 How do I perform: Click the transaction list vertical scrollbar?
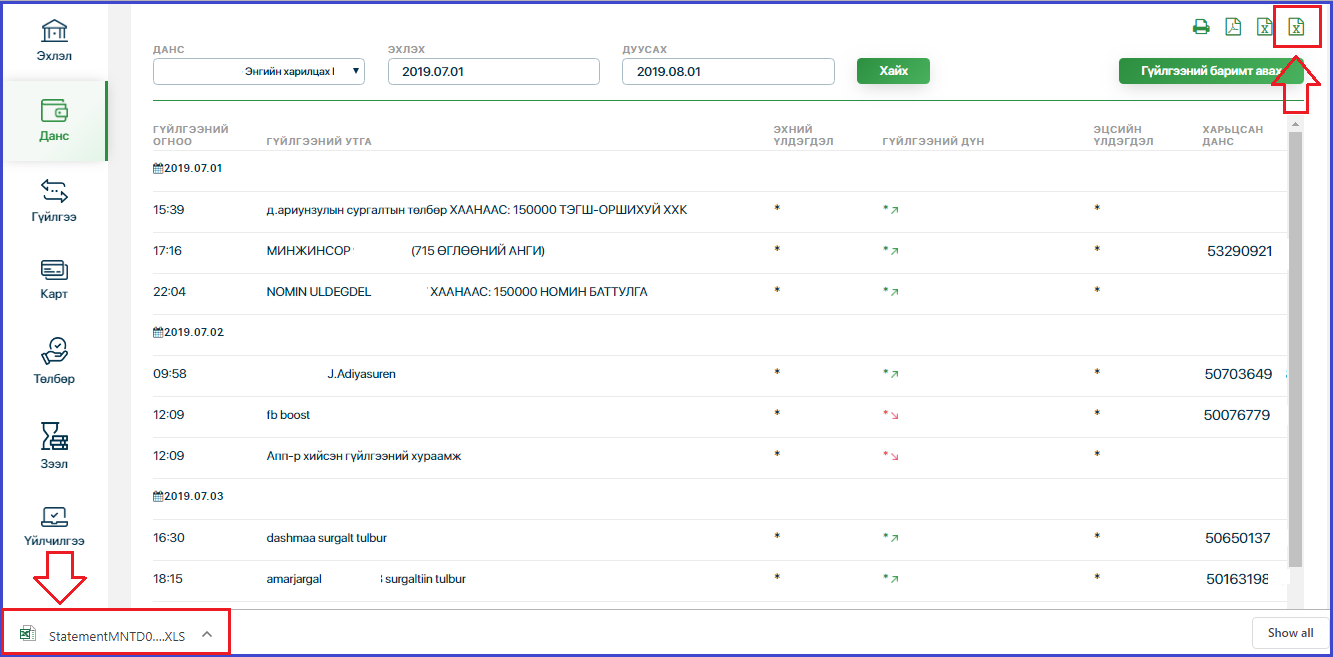pyautogui.click(x=1295, y=350)
